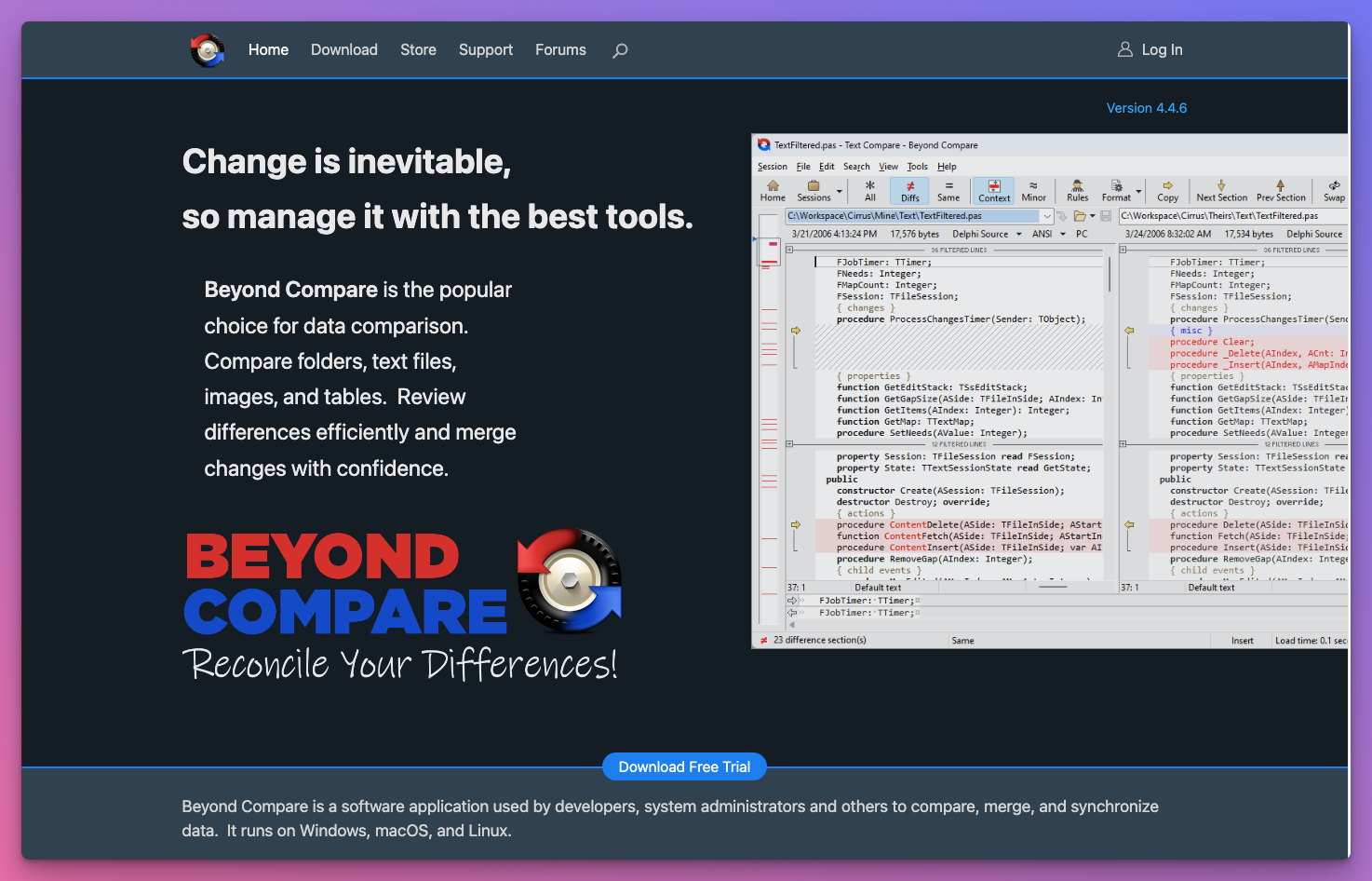This screenshot has width=1372, height=881.
Task: Jump to Next Section using the toolbar icon
Action: pyautogui.click(x=1221, y=191)
